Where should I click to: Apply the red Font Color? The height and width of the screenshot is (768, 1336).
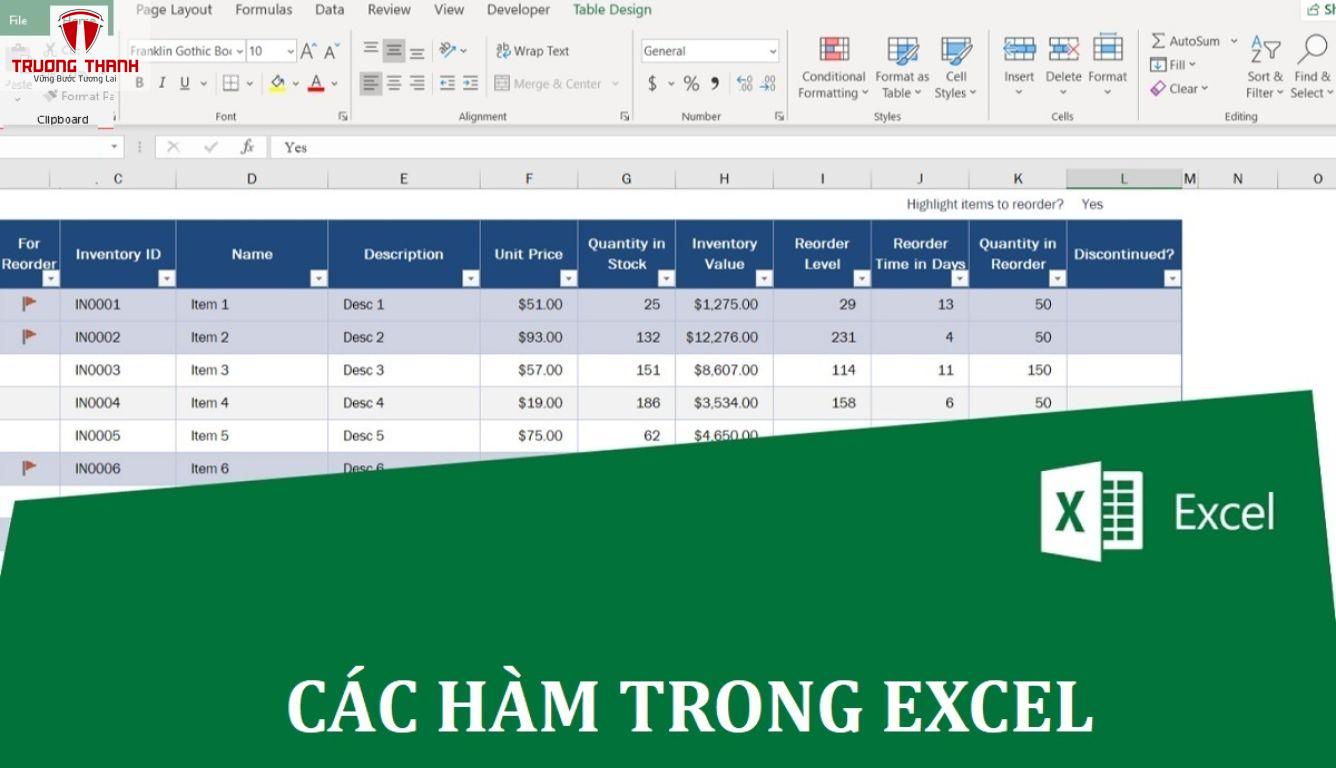(316, 84)
